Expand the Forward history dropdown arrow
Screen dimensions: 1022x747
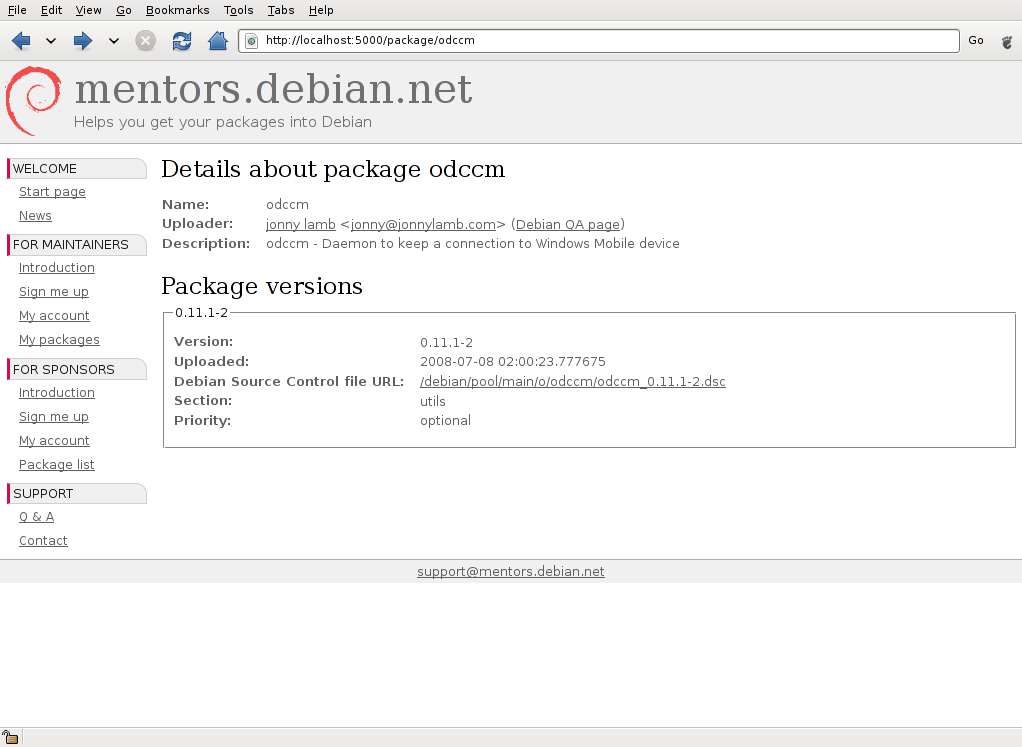pos(114,41)
